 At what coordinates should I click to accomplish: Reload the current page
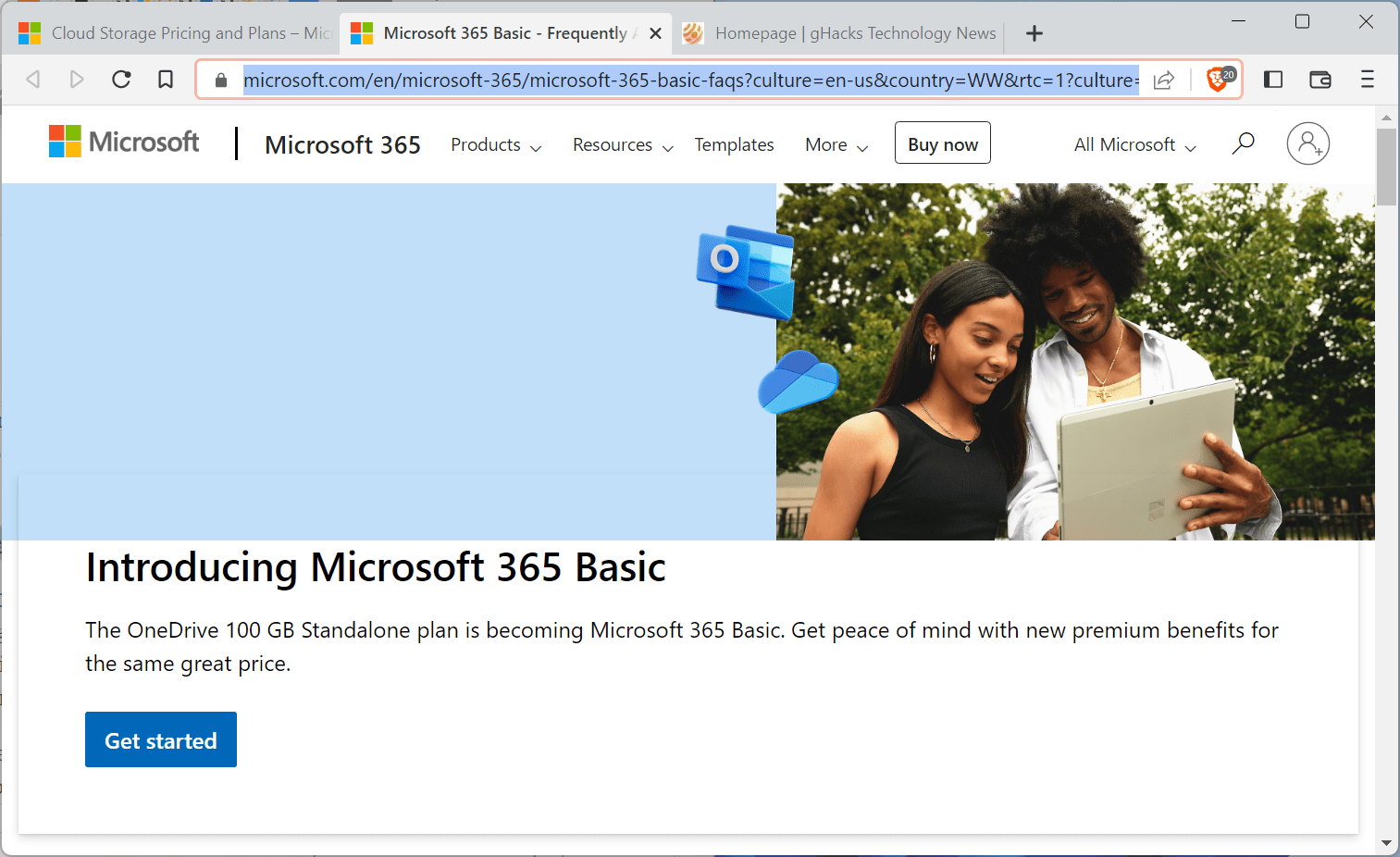pyautogui.click(x=121, y=80)
